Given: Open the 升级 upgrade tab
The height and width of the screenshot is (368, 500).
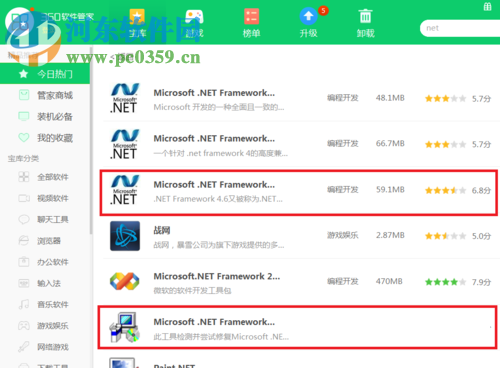Looking at the screenshot, I should point(308,23).
